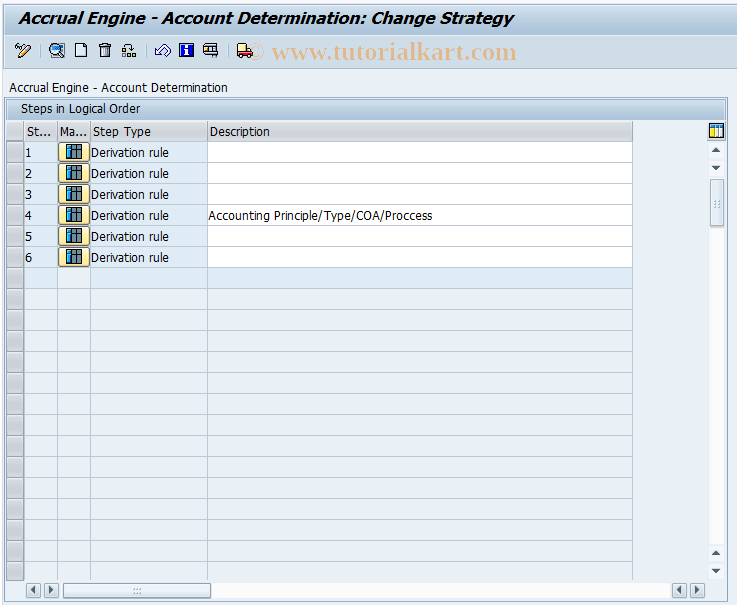Click step number cell '1'
Screen dimensions: 737x605
[x=40, y=152]
